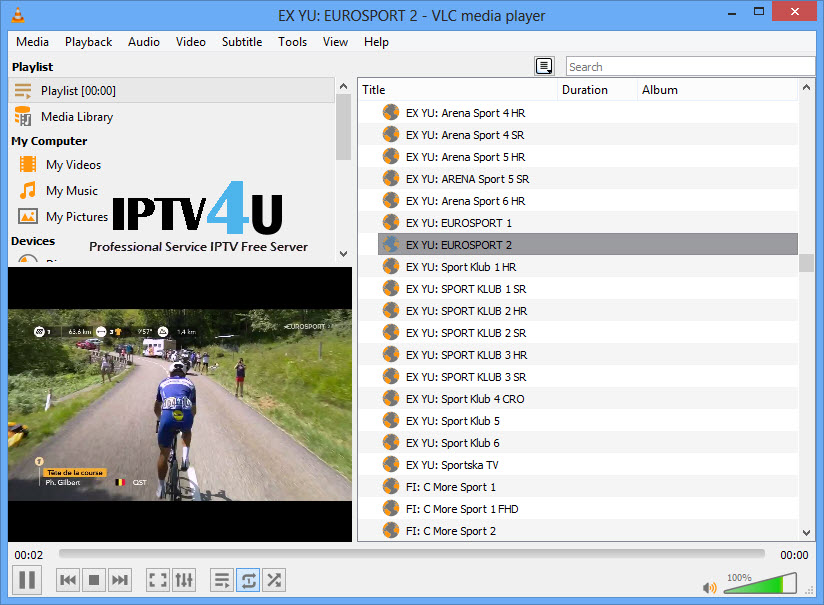Image resolution: width=824 pixels, height=605 pixels.
Task: Open My Pictures from the sidebar
Action: coord(77,216)
